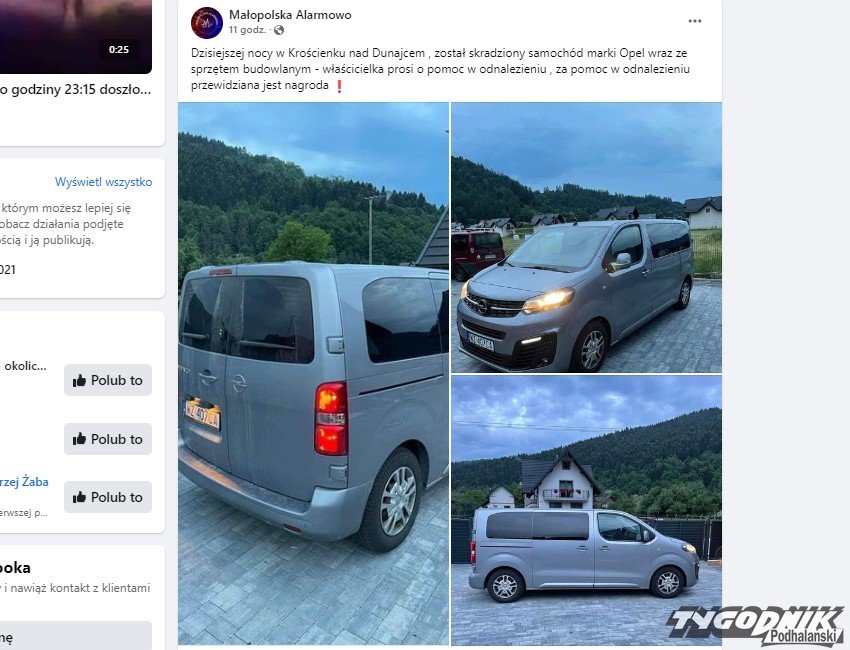Image resolution: width=850 pixels, height=650 pixels.
Task: Click the 11 godz. post timestamp
Action: point(247,30)
